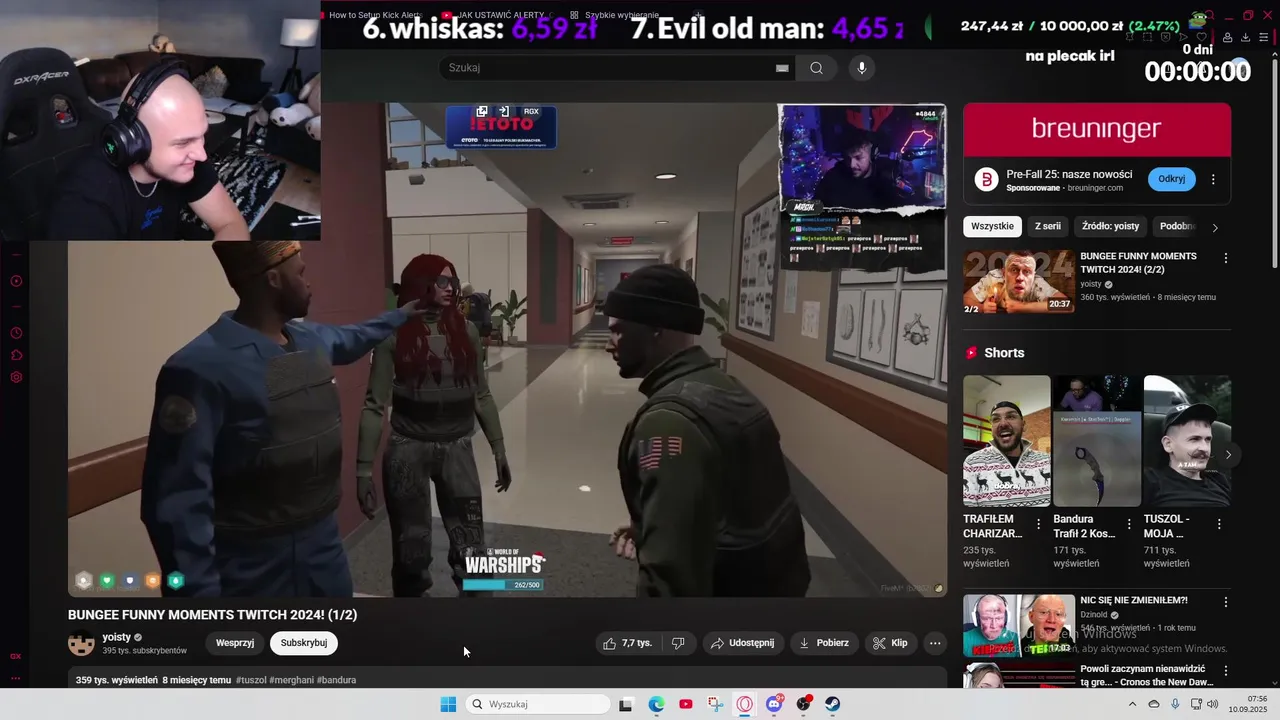Screen dimensions: 1280x720
Task: Click the #merghani hashtag
Action: point(291,680)
